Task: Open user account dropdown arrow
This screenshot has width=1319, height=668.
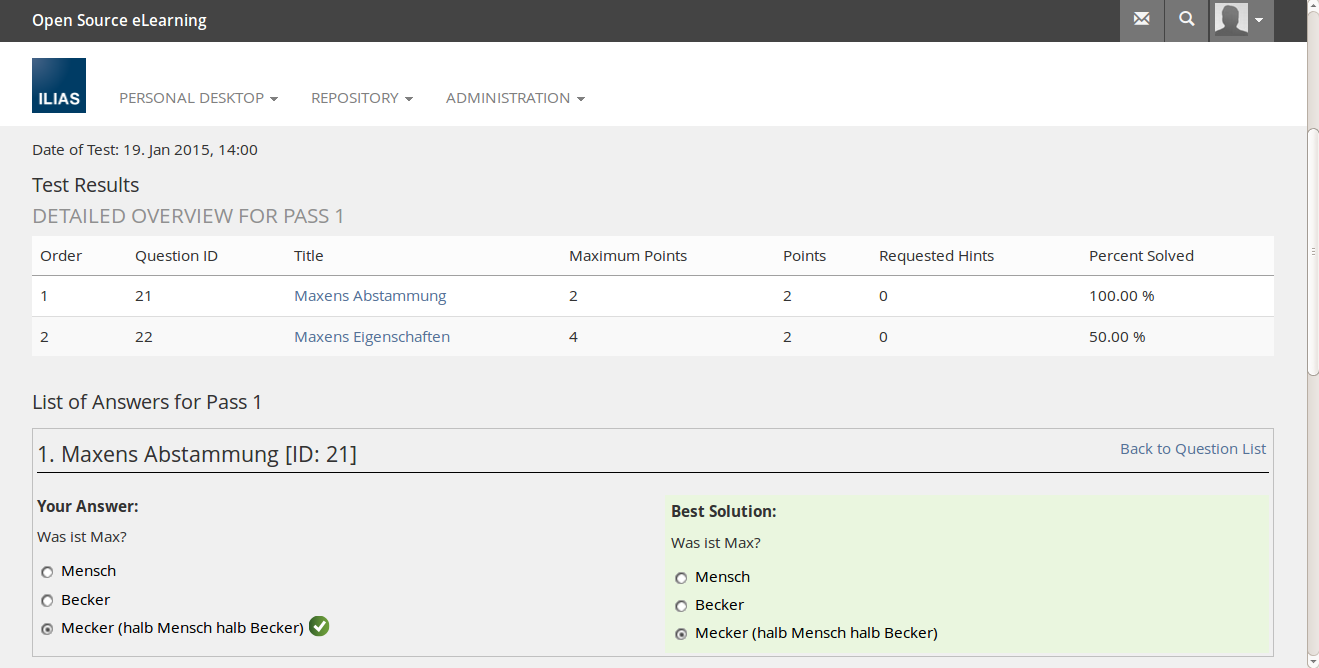Action: pos(1259,20)
